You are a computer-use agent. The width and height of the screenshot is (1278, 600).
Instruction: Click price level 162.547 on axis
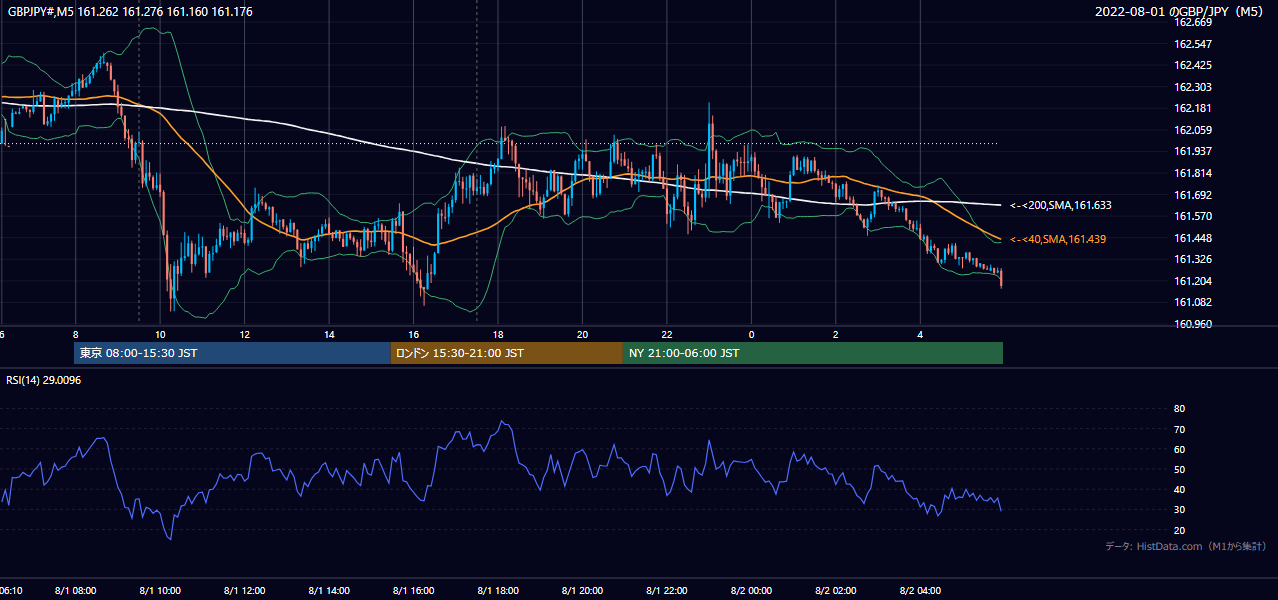click(x=1193, y=44)
